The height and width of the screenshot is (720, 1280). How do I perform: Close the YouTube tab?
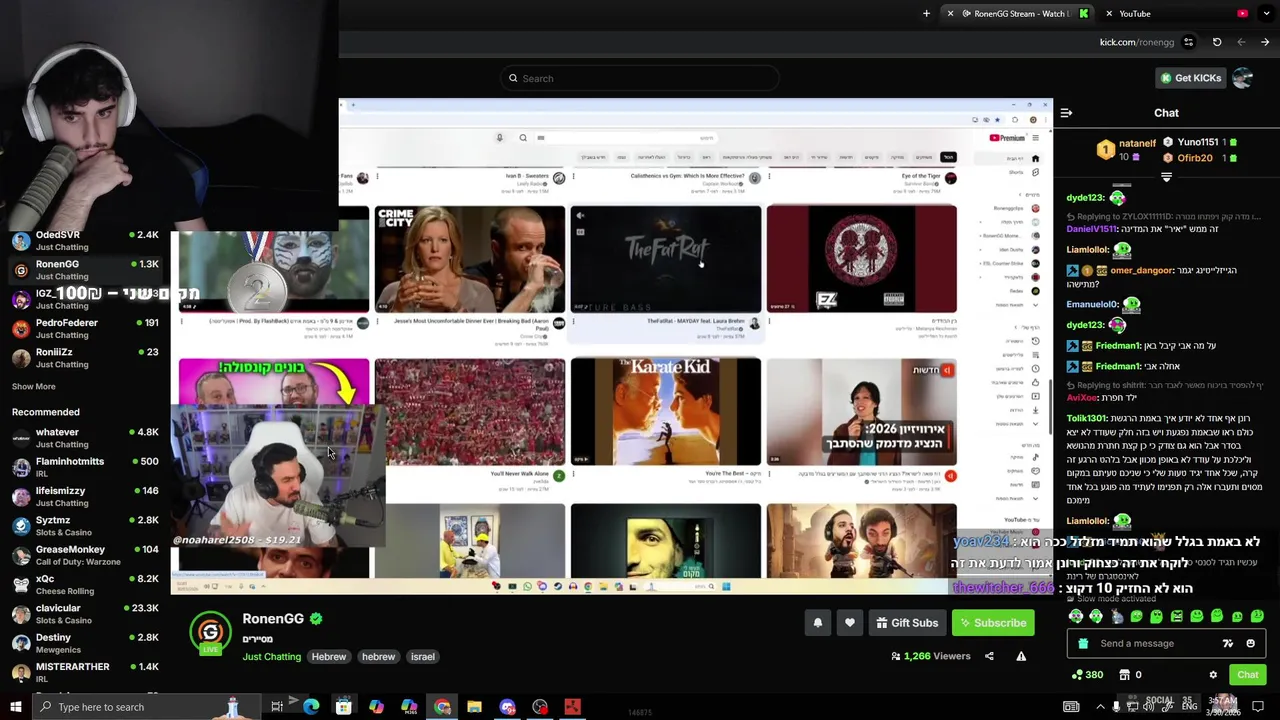coord(1108,14)
